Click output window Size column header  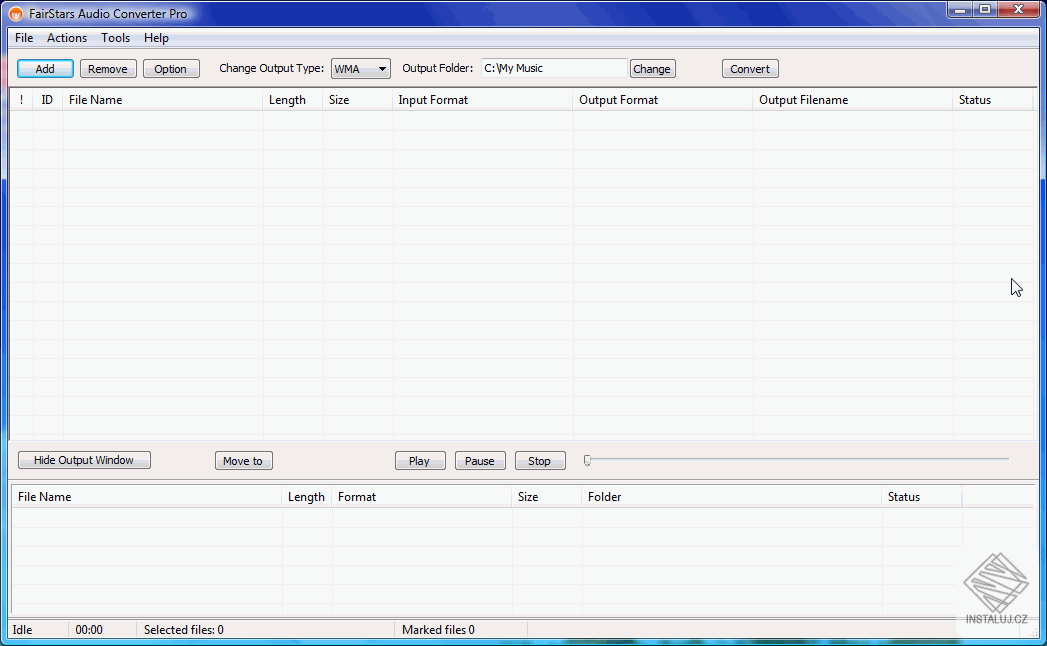(547, 497)
